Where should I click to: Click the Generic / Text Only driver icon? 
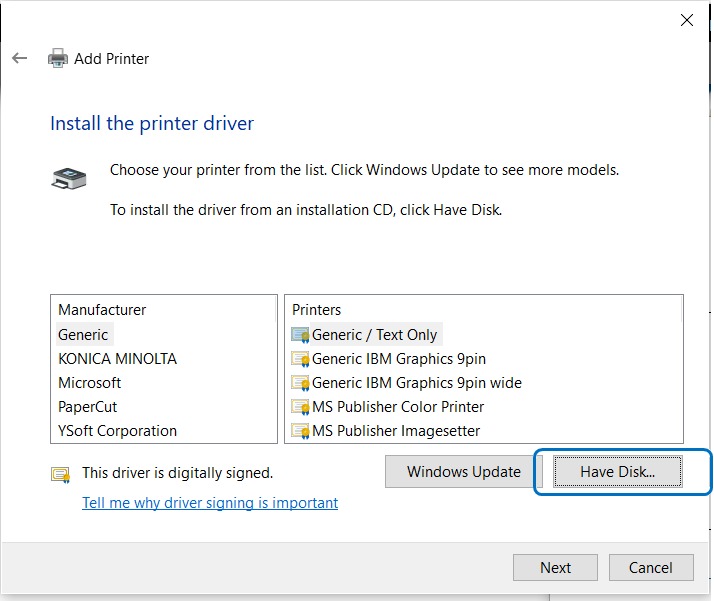[x=300, y=335]
